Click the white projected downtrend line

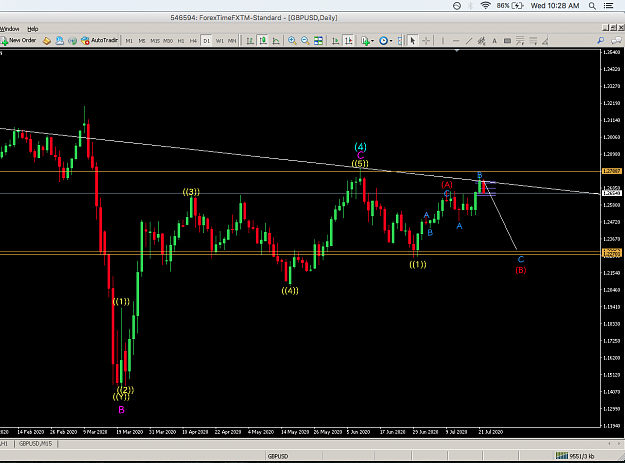point(501,216)
